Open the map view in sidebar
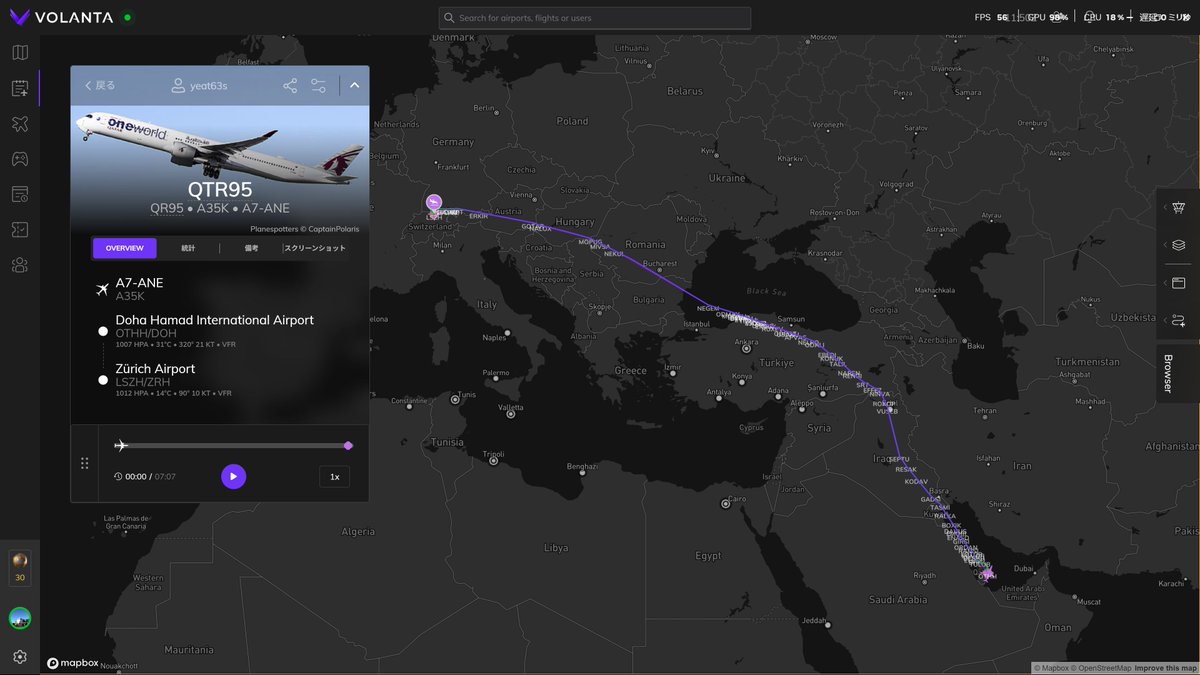The width and height of the screenshot is (1200, 675). coord(20,53)
